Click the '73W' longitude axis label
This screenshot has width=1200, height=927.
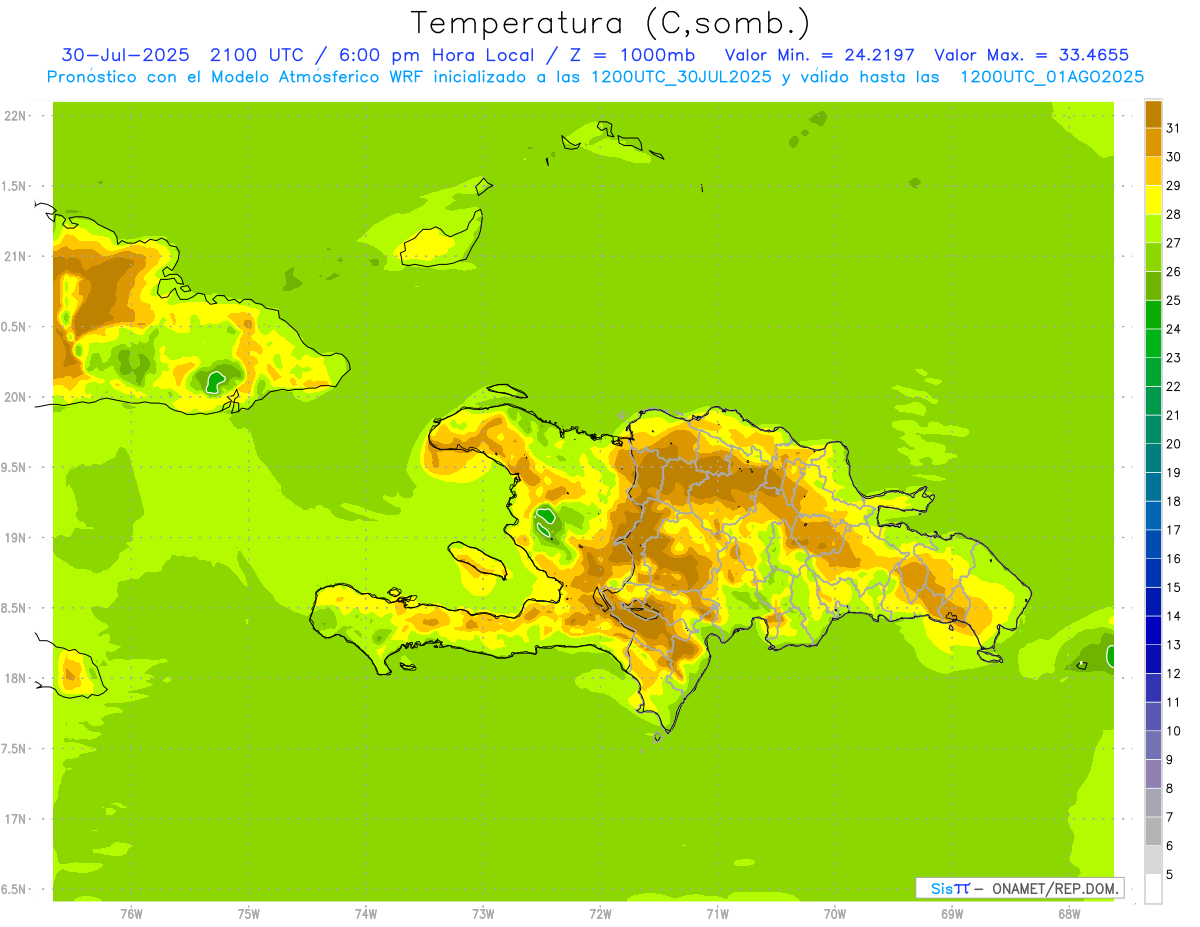pyautogui.click(x=483, y=914)
